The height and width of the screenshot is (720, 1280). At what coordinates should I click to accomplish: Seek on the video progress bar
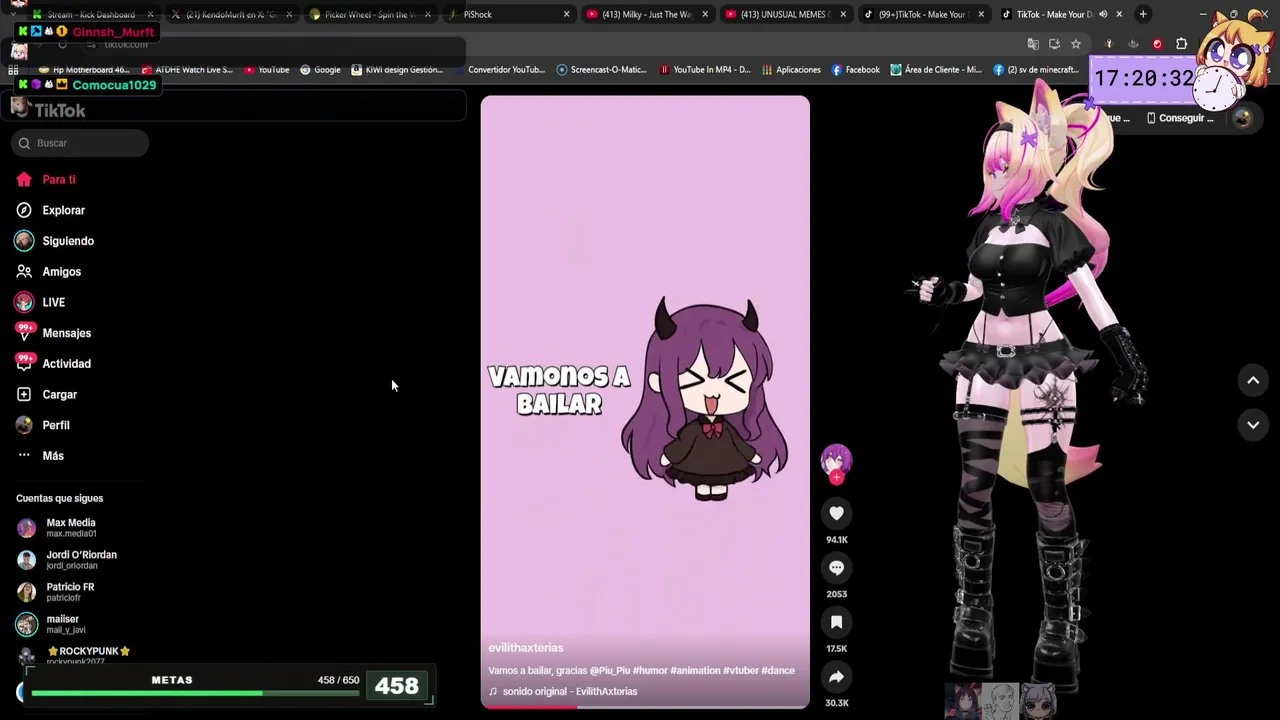click(645, 707)
